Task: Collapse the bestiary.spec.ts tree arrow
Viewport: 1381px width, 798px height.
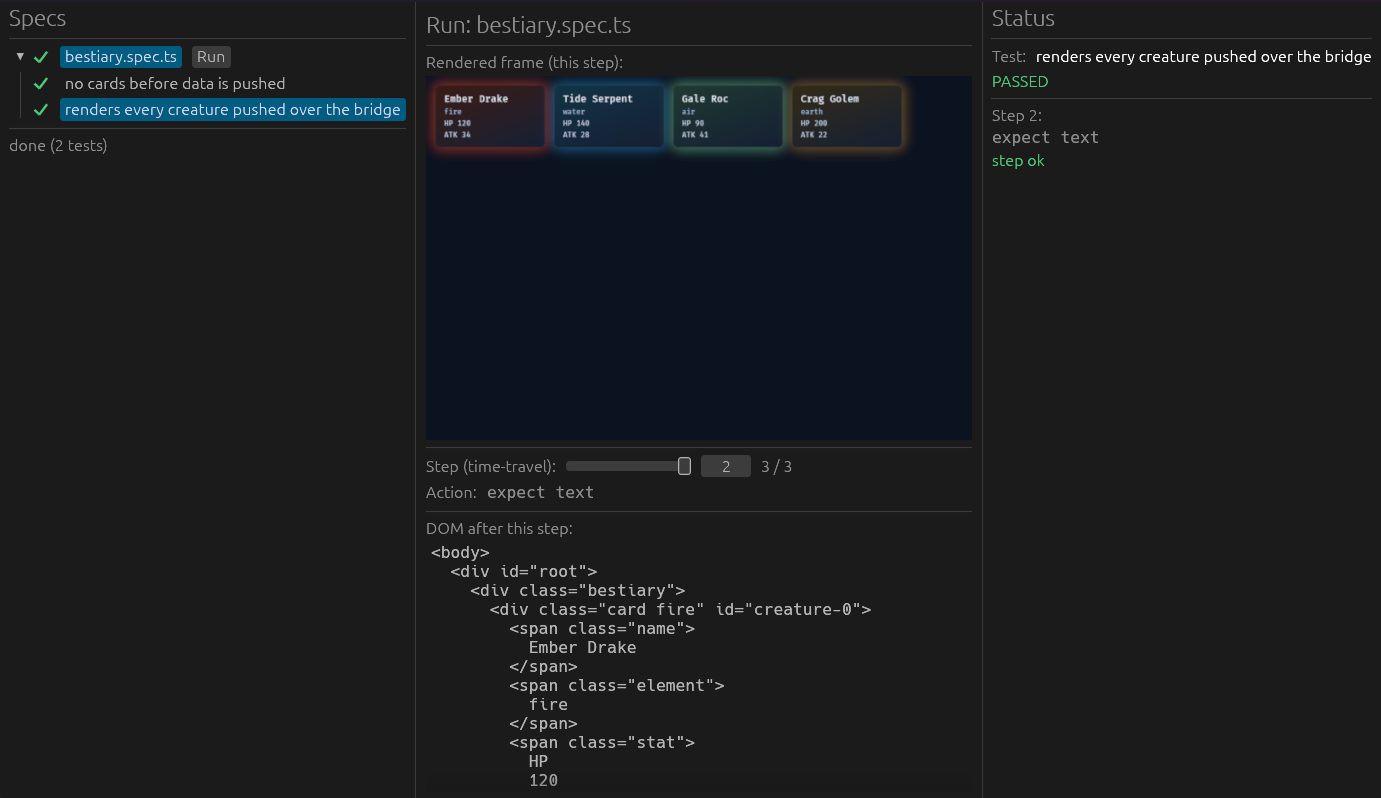Action: (x=20, y=57)
